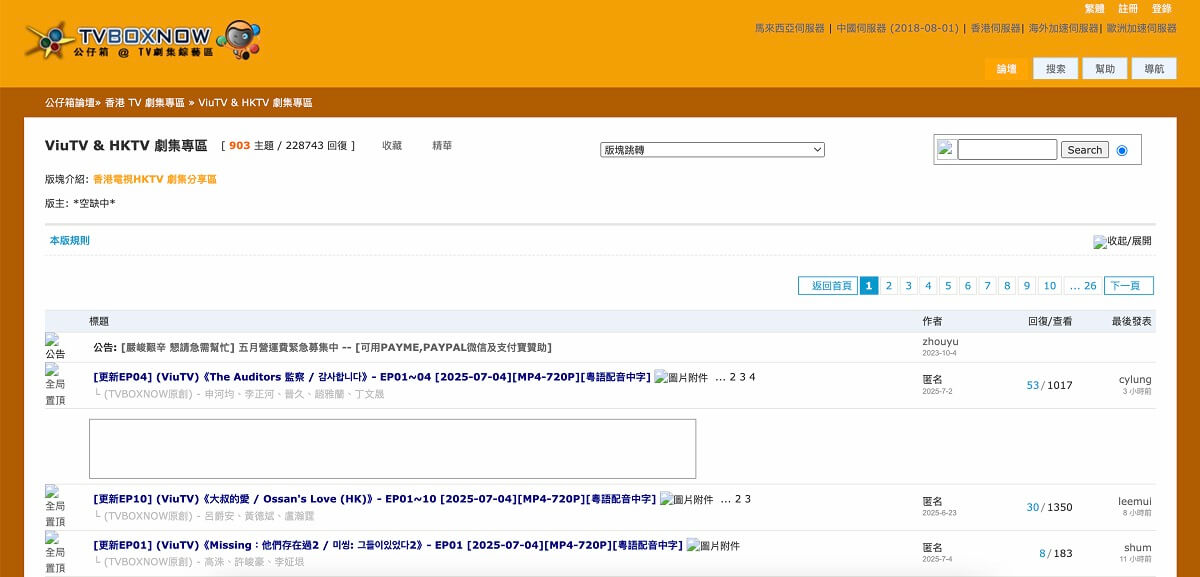
Task: Click last poster leemui
Action: point(1135,502)
